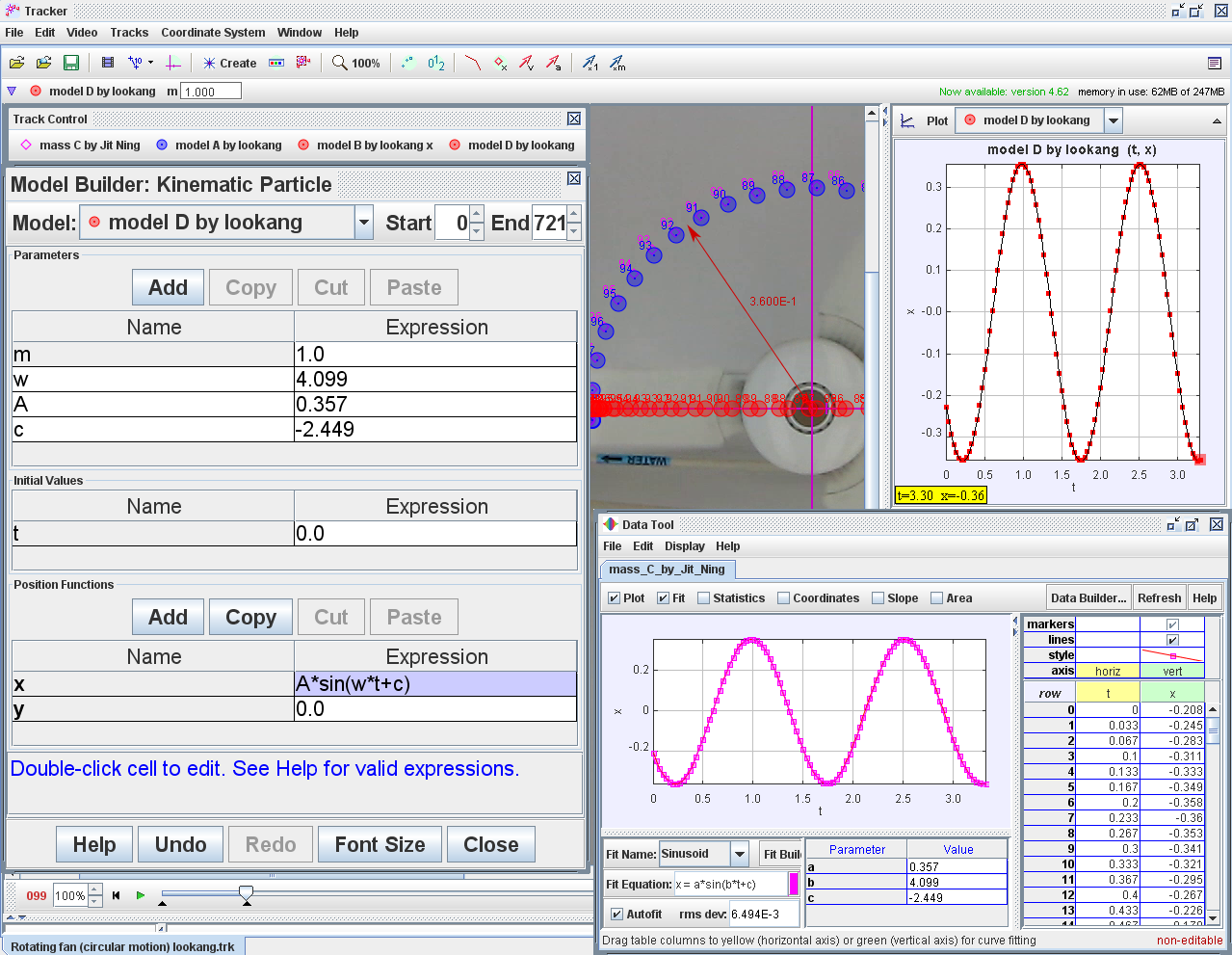Image resolution: width=1232 pixels, height=955 pixels.
Task: Activate the zoom magnifier tool
Action: (x=339, y=62)
